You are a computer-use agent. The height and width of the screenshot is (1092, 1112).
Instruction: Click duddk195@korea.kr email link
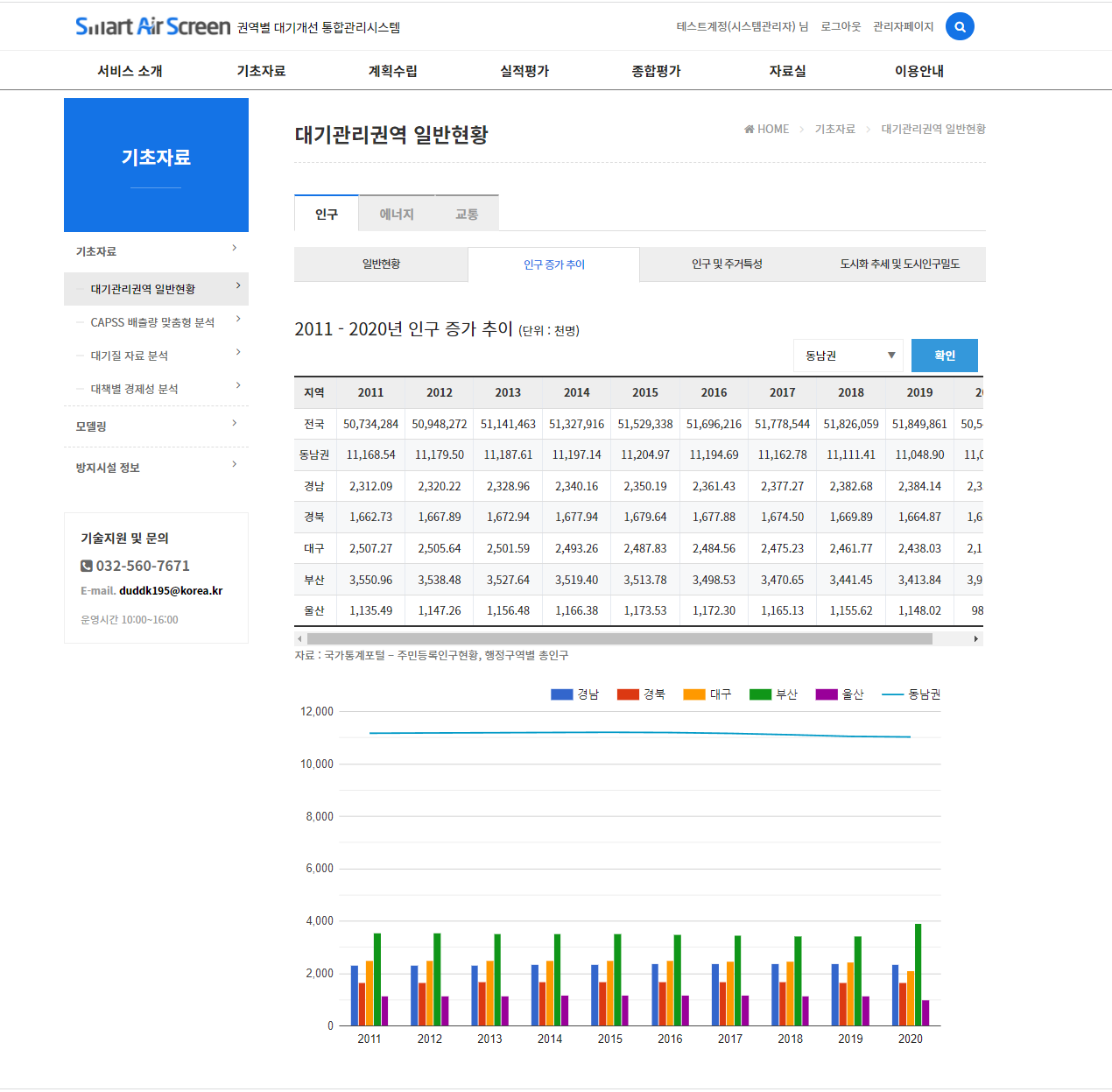171,591
